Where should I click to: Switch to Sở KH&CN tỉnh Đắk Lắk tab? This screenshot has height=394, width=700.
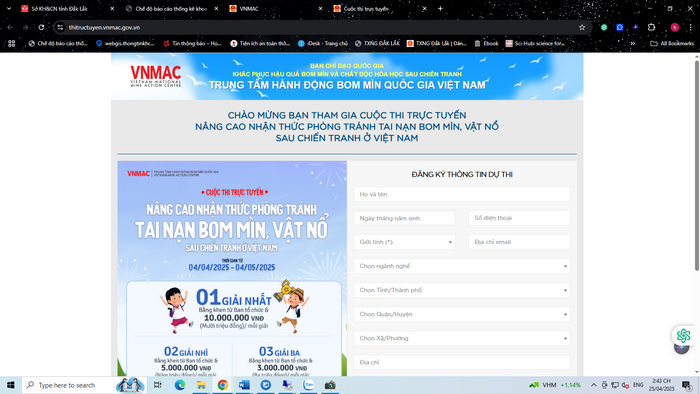point(67,8)
